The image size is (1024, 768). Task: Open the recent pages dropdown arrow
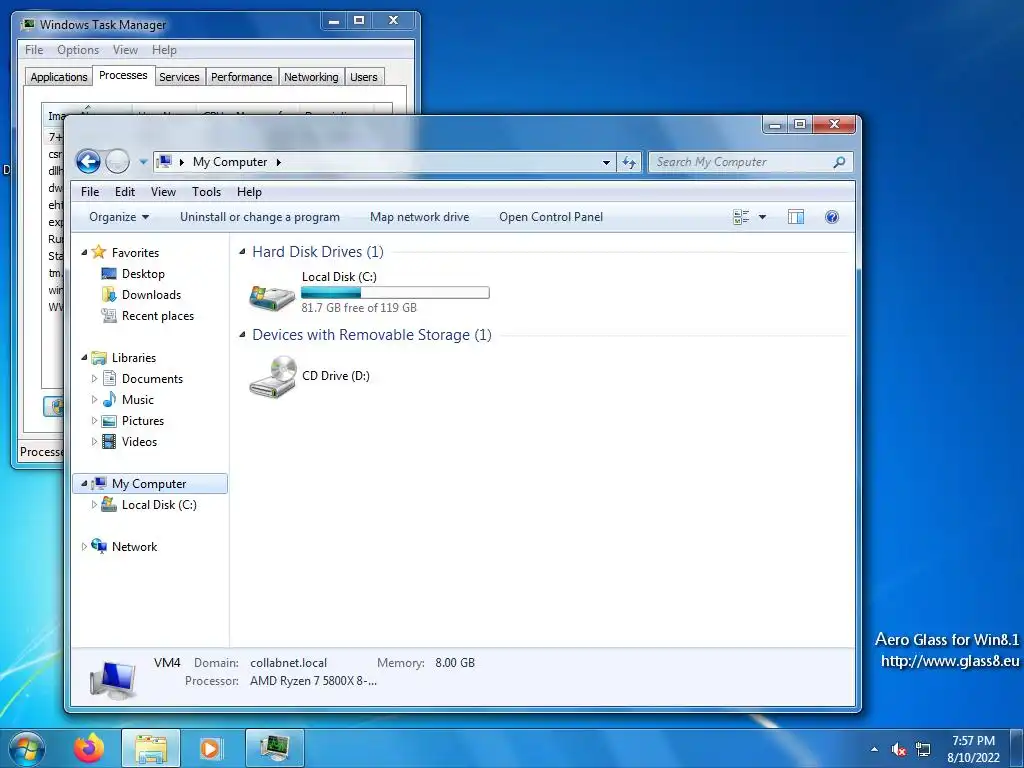point(143,162)
